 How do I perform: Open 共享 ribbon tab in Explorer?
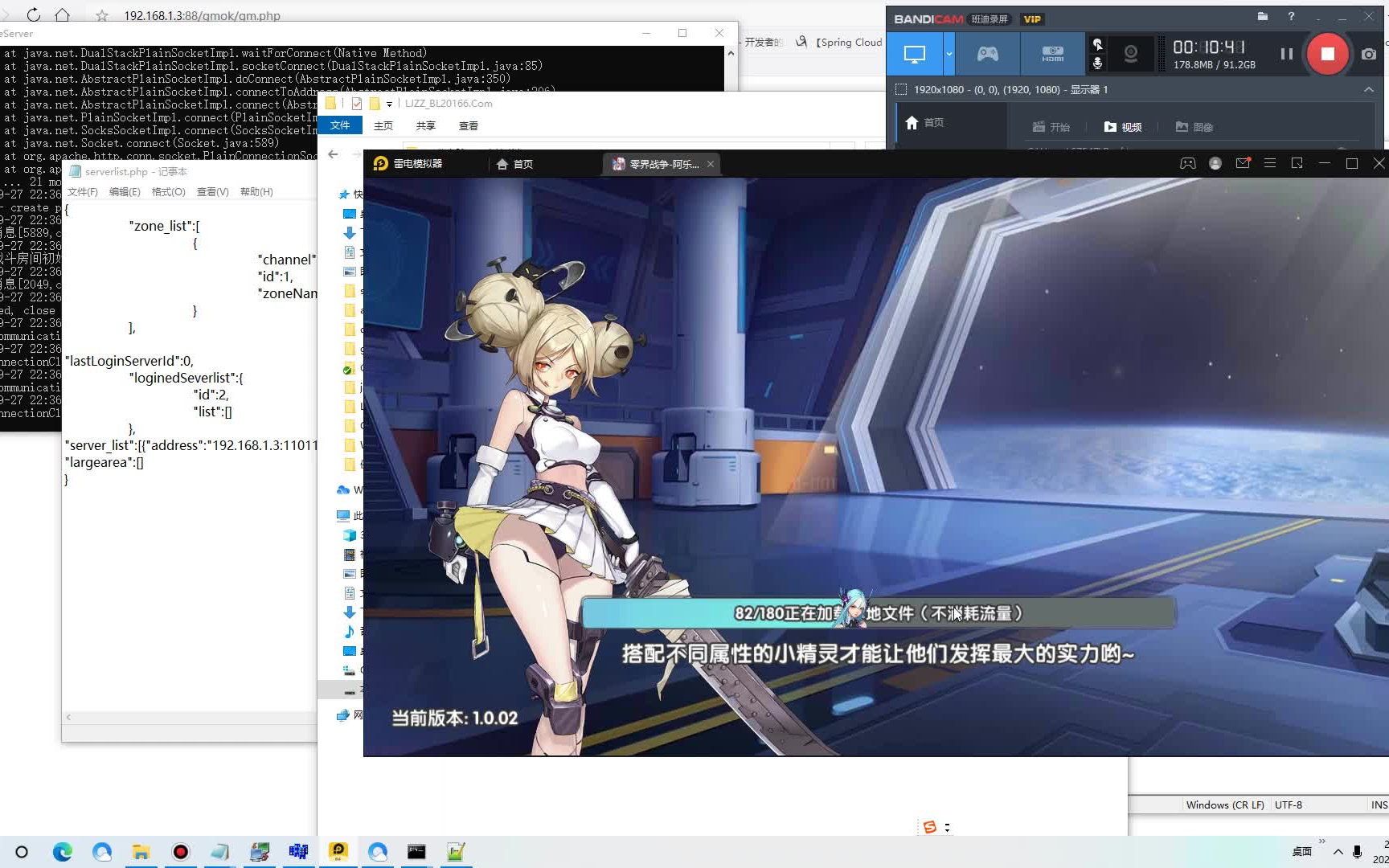tap(426, 126)
